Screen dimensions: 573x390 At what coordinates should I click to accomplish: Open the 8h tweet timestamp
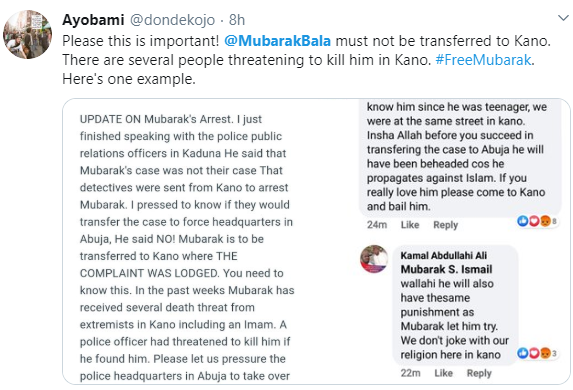point(237,20)
